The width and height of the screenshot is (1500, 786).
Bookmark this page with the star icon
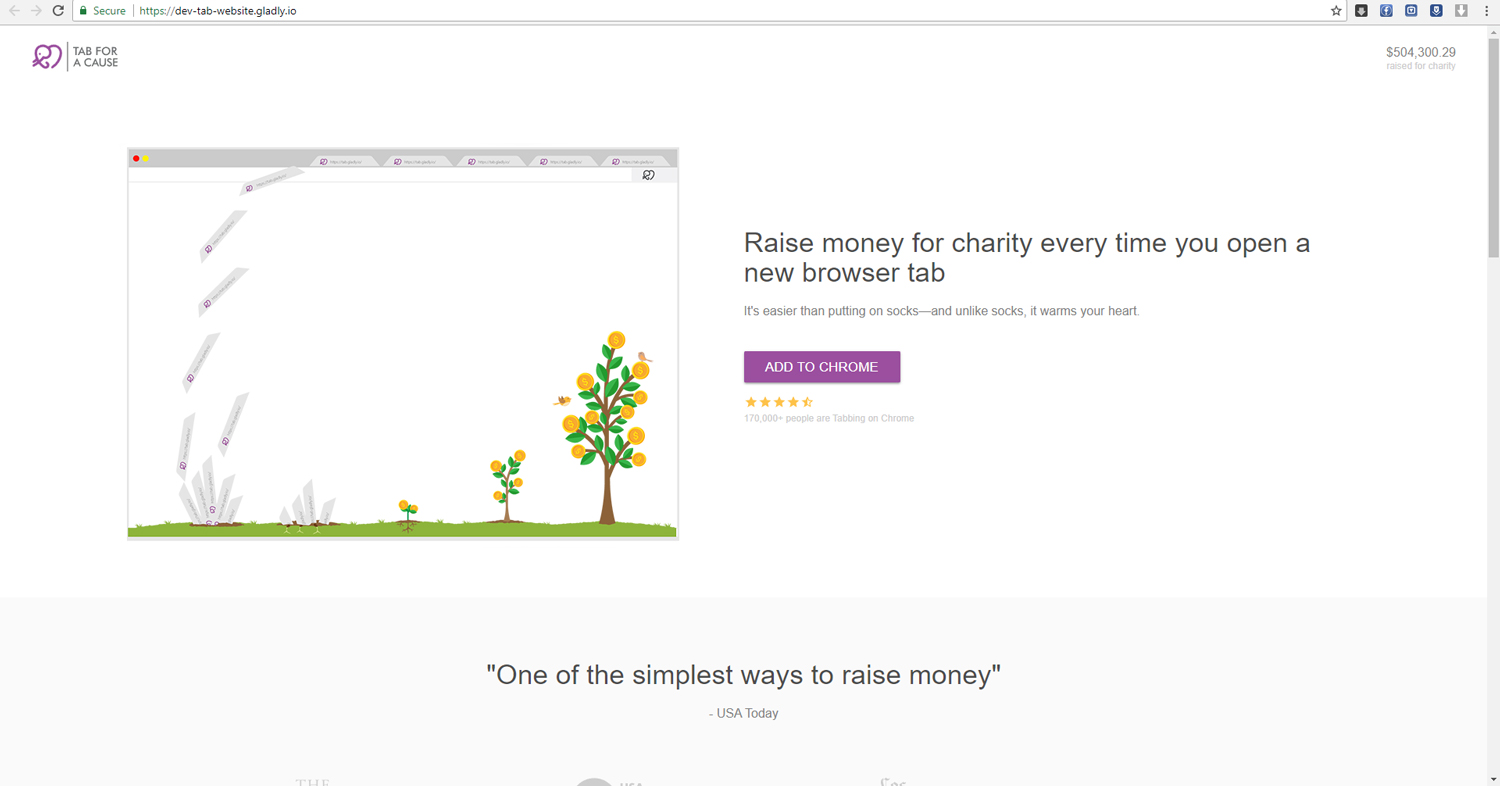1336,11
